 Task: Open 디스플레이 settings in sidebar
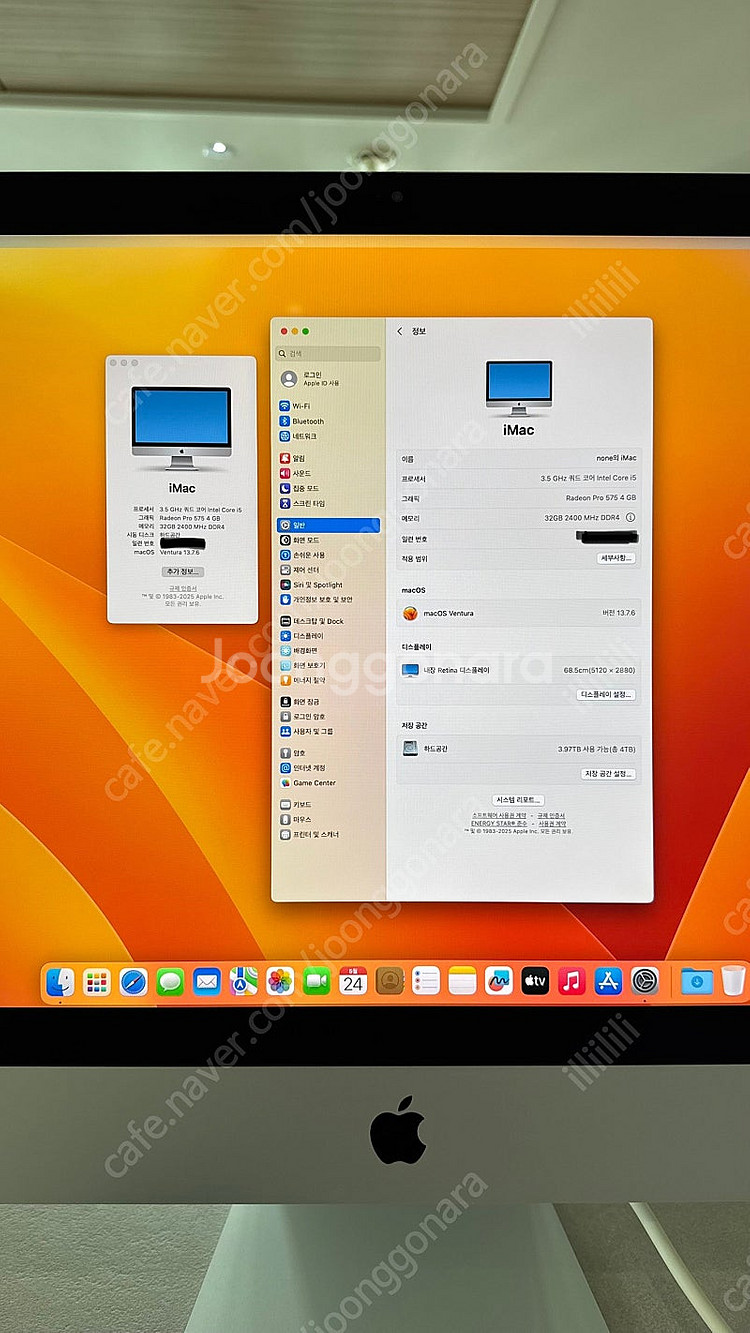coord(328,636)
